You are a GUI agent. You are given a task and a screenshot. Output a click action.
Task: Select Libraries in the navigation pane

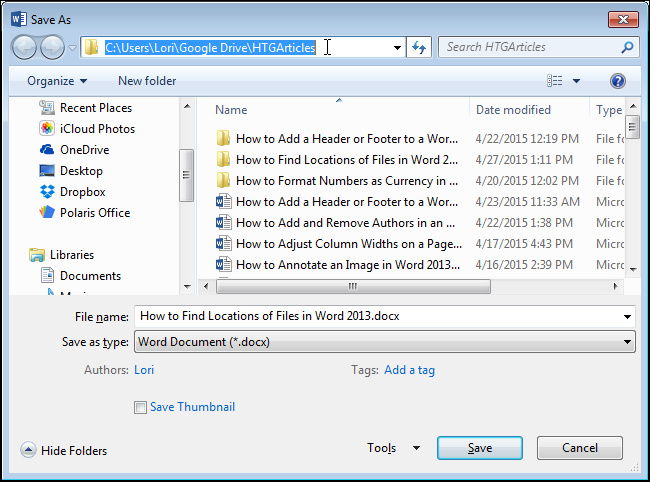[72, 254]
